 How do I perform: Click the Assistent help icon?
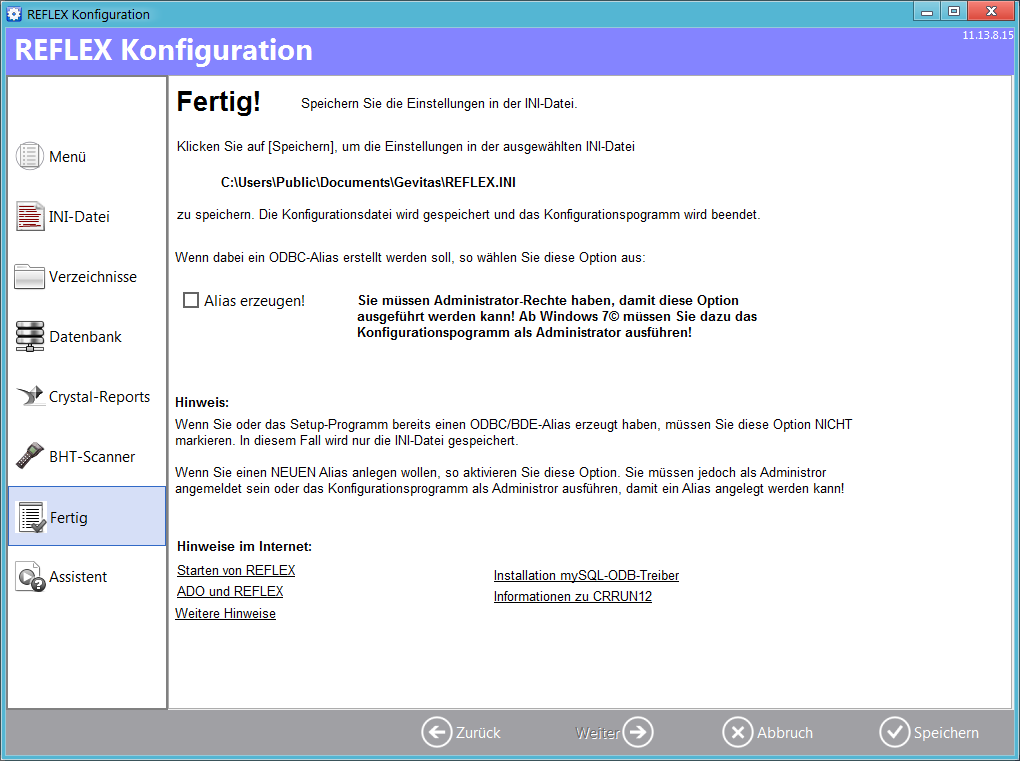[31, 576]
